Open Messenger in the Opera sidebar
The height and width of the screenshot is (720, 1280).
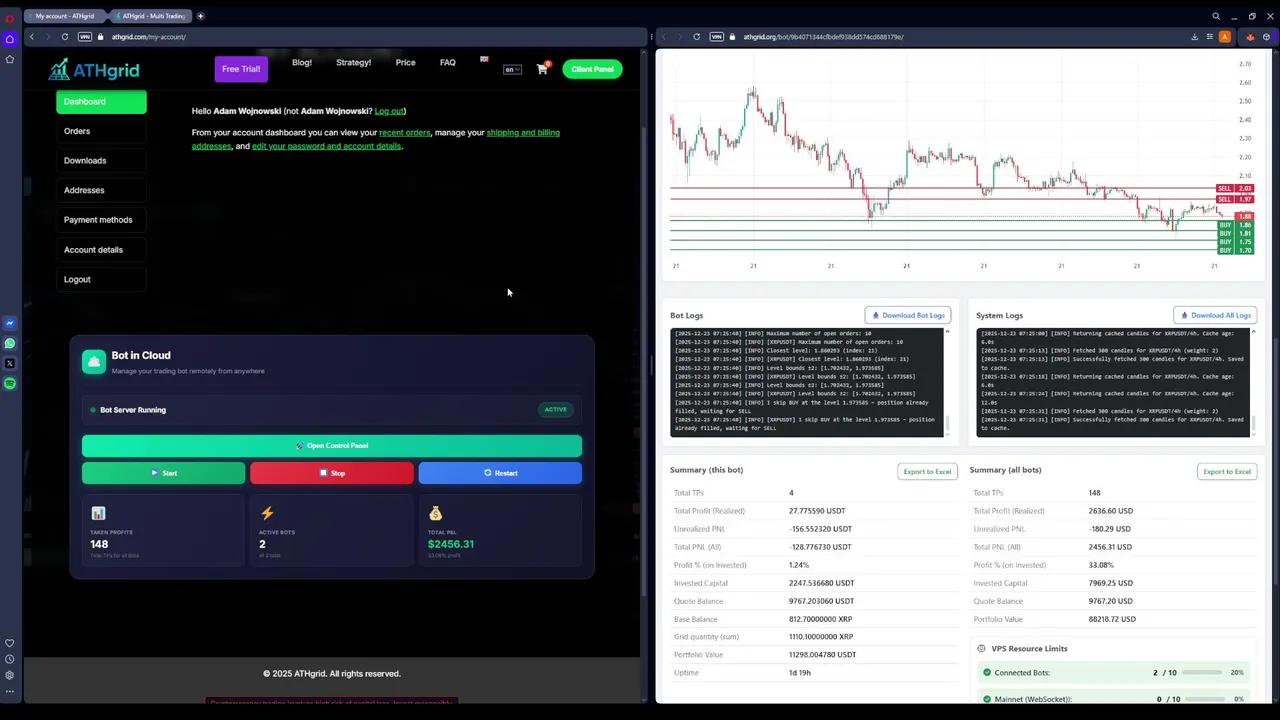pos(10,323)
